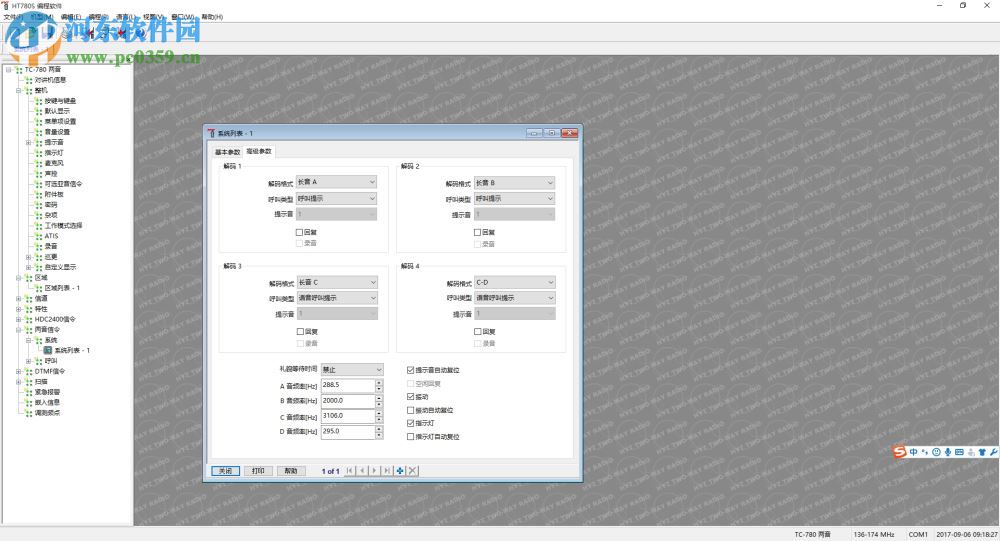Click the Sogou emoji smiley icon
The height and width of the screenshot is (541, 1000).
tap(936, 452)
